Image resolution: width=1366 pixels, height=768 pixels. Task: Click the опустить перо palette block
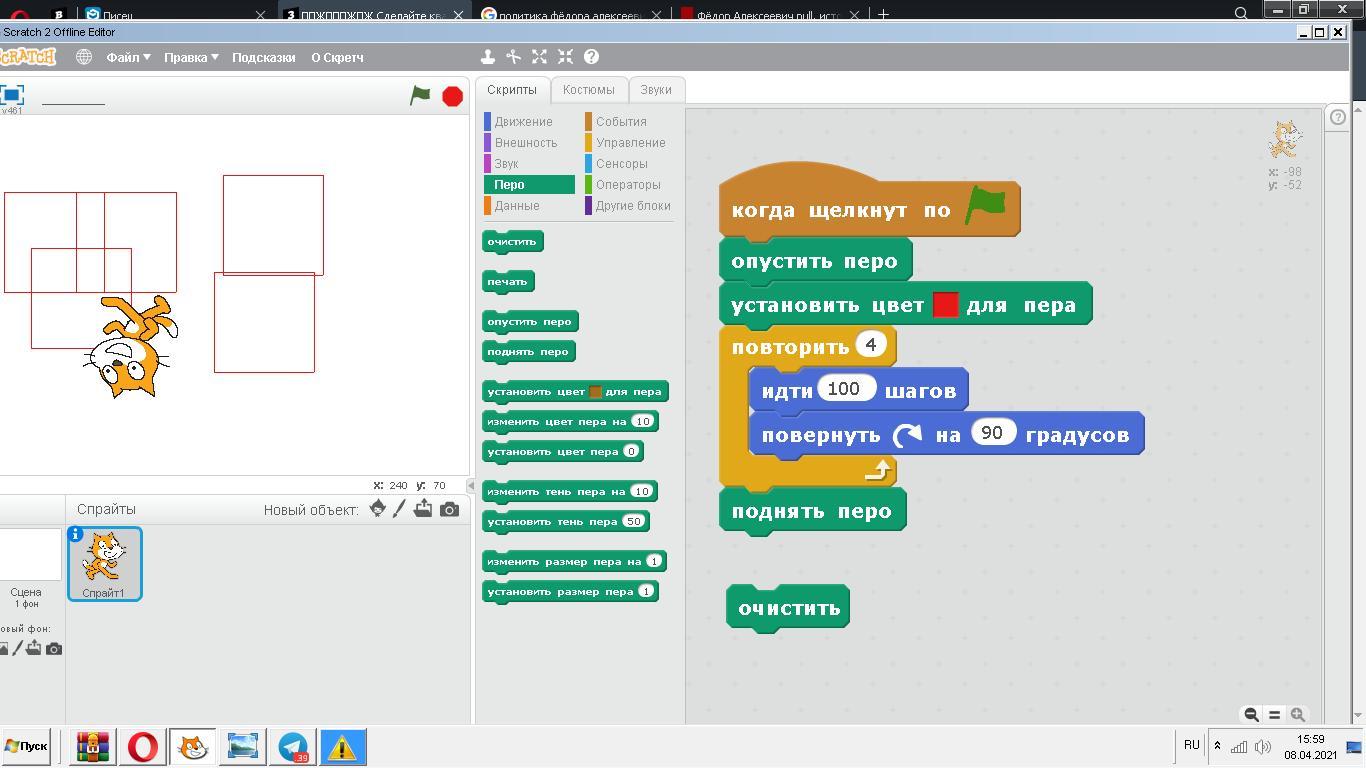[530, 322]
